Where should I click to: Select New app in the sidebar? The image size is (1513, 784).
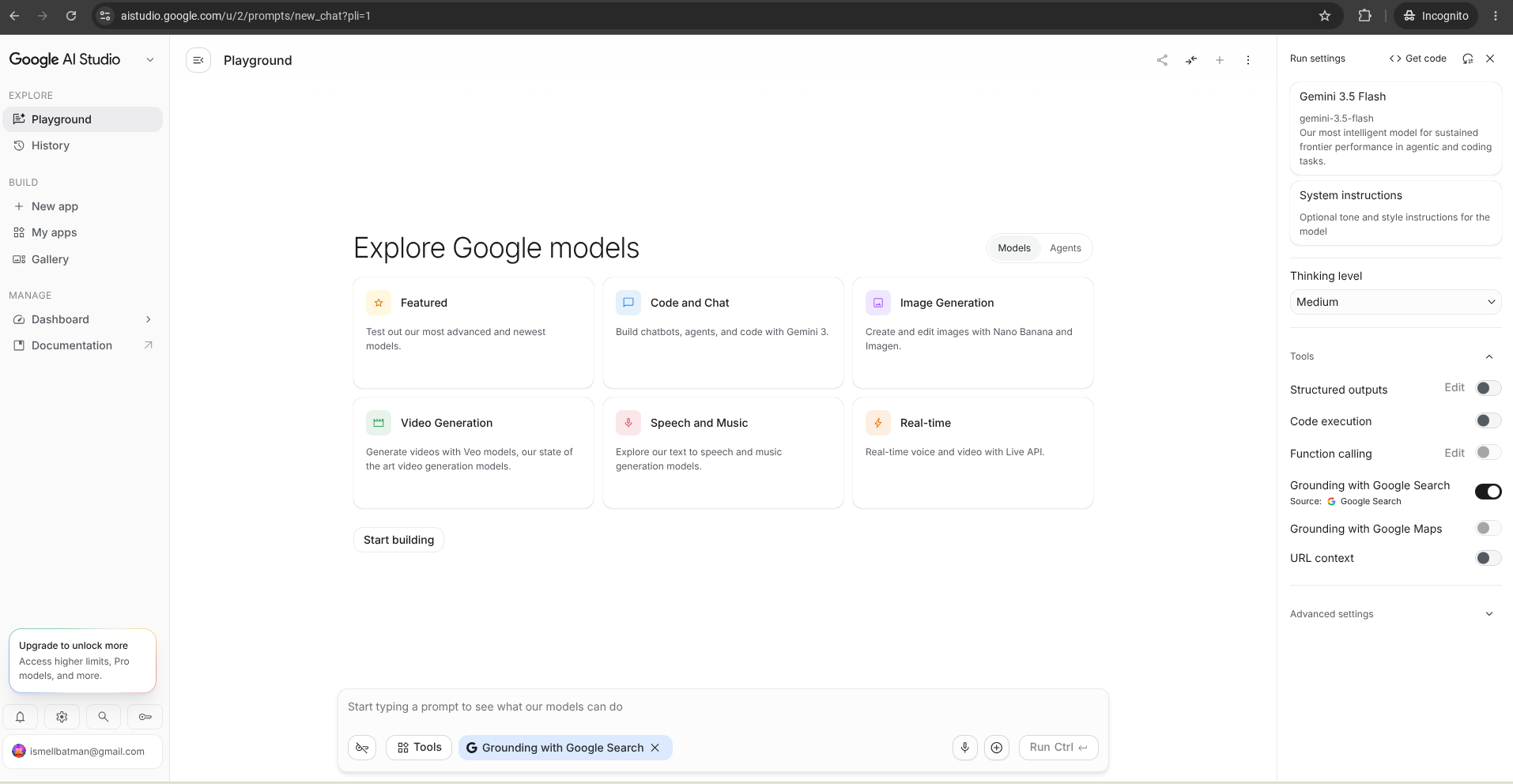(83, 206)
